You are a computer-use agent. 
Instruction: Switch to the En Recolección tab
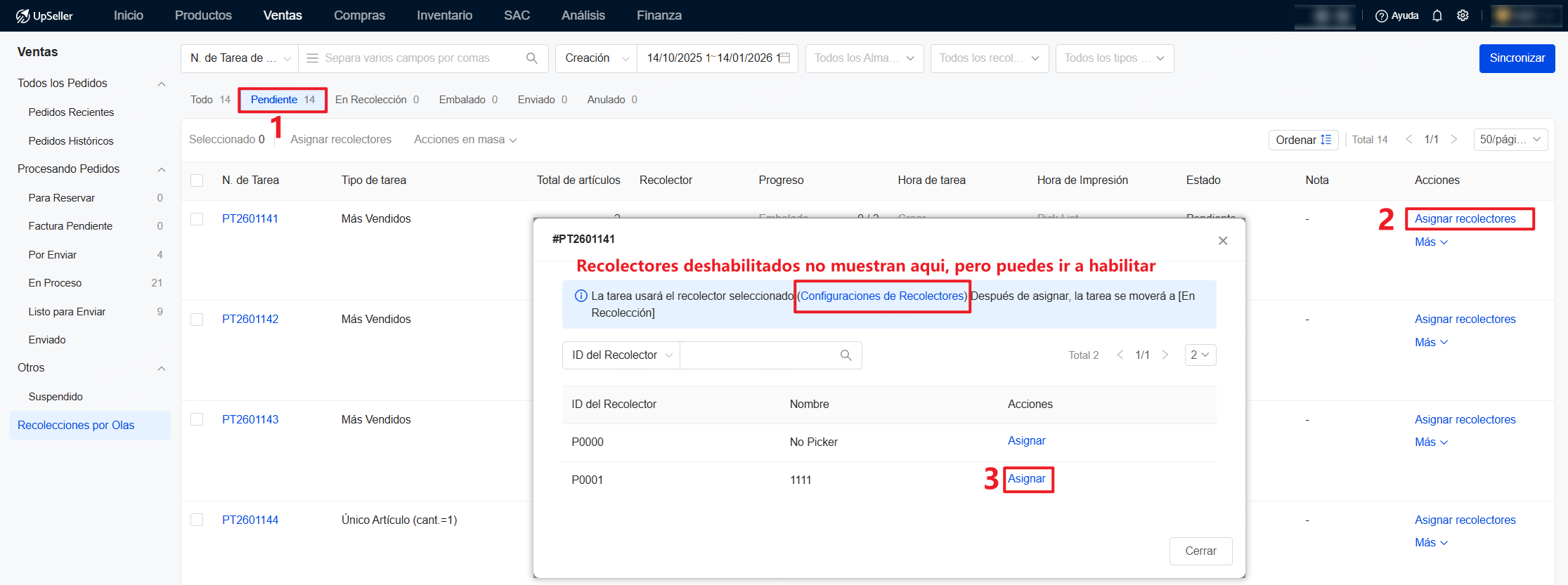pos(377,100)
